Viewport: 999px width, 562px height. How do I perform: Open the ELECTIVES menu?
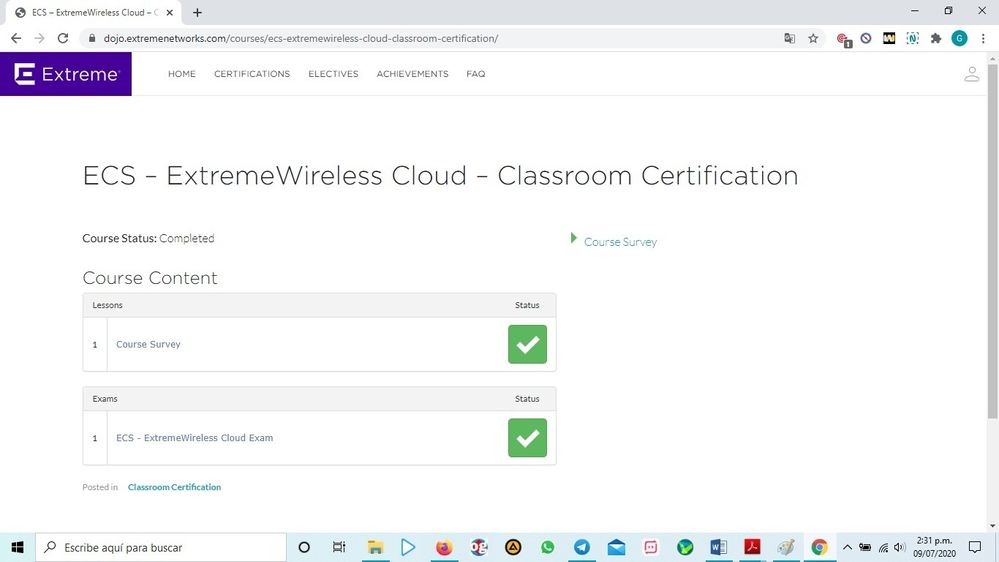[333, 74]
